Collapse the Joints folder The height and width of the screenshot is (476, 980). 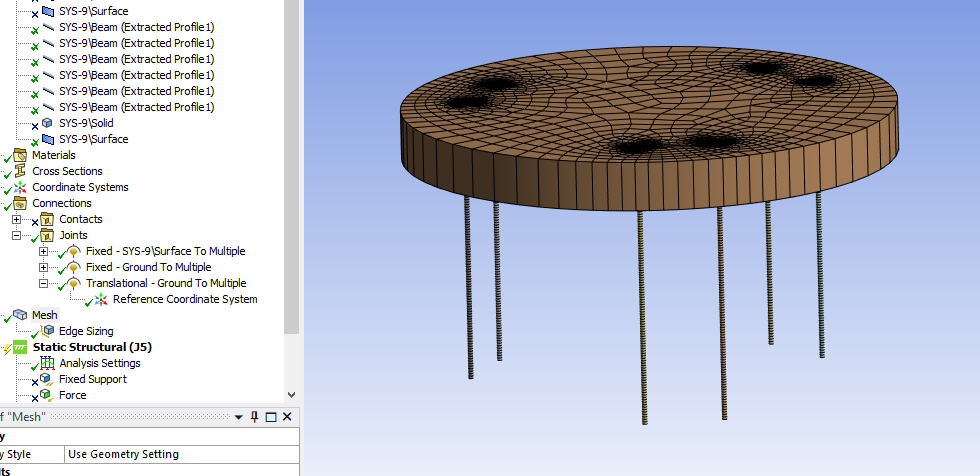tap(16, 235)
